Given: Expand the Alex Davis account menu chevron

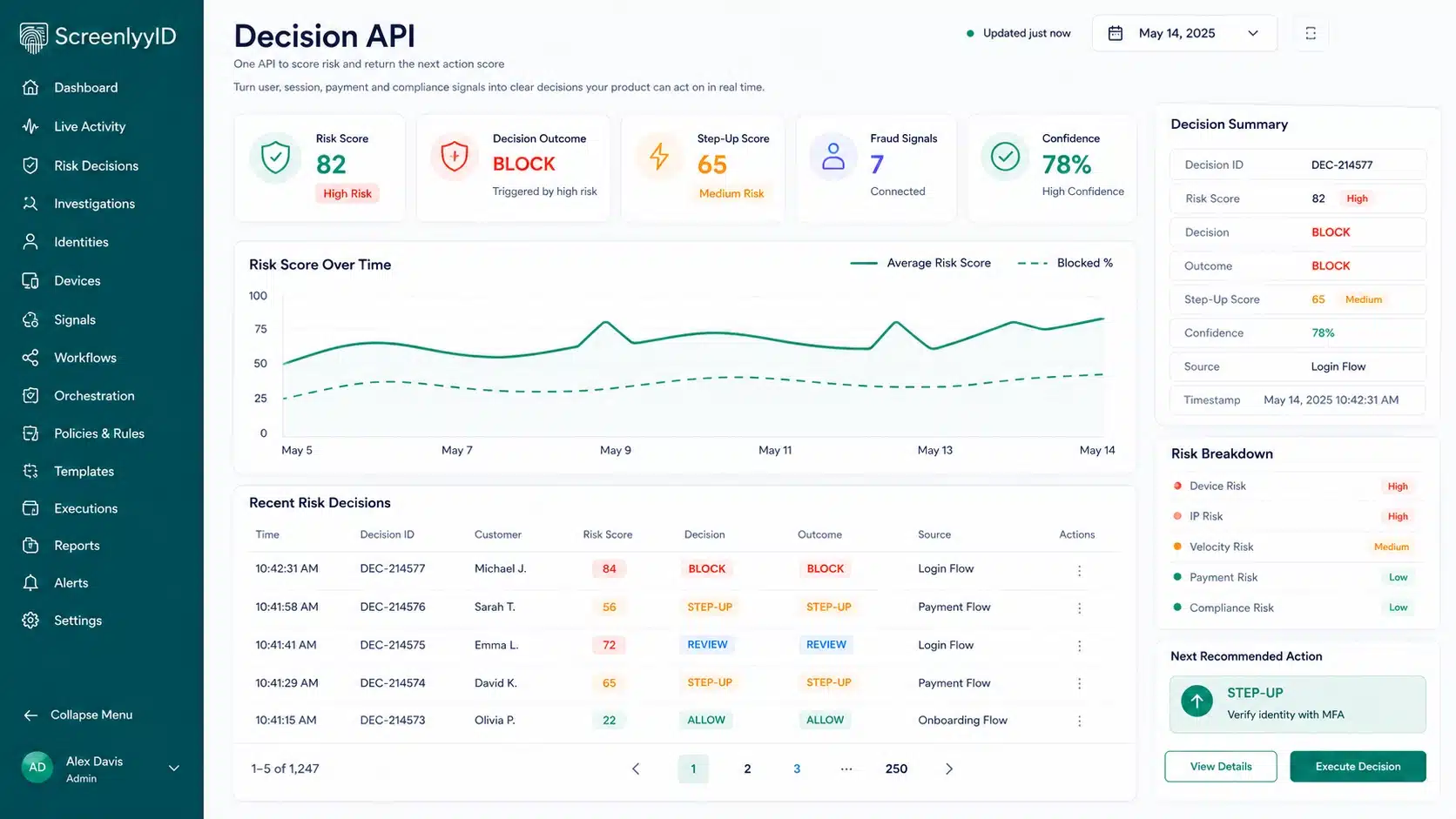Looking at the screenshot, I should coord(174,768).
